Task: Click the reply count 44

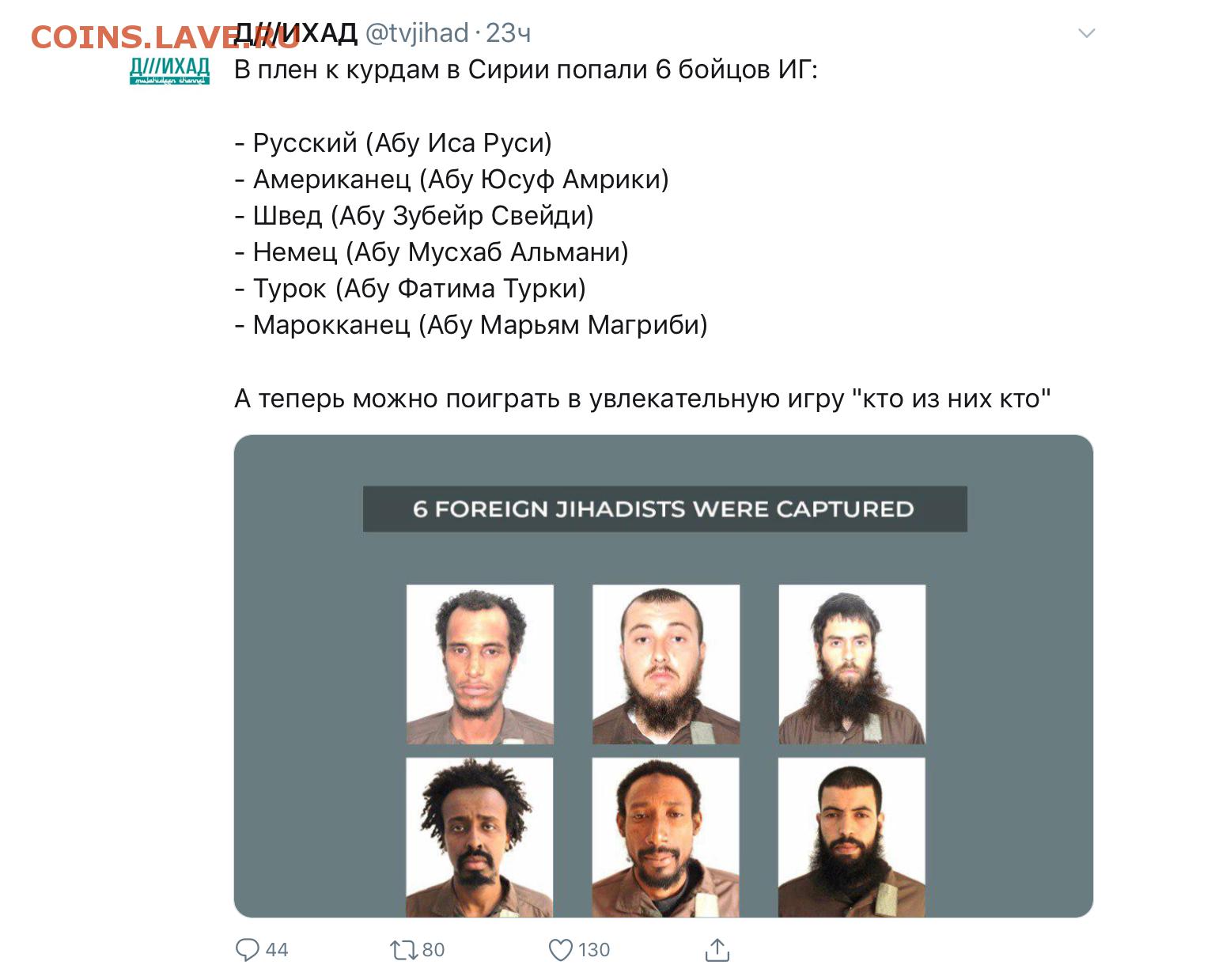Action: (x=277, y=950)
